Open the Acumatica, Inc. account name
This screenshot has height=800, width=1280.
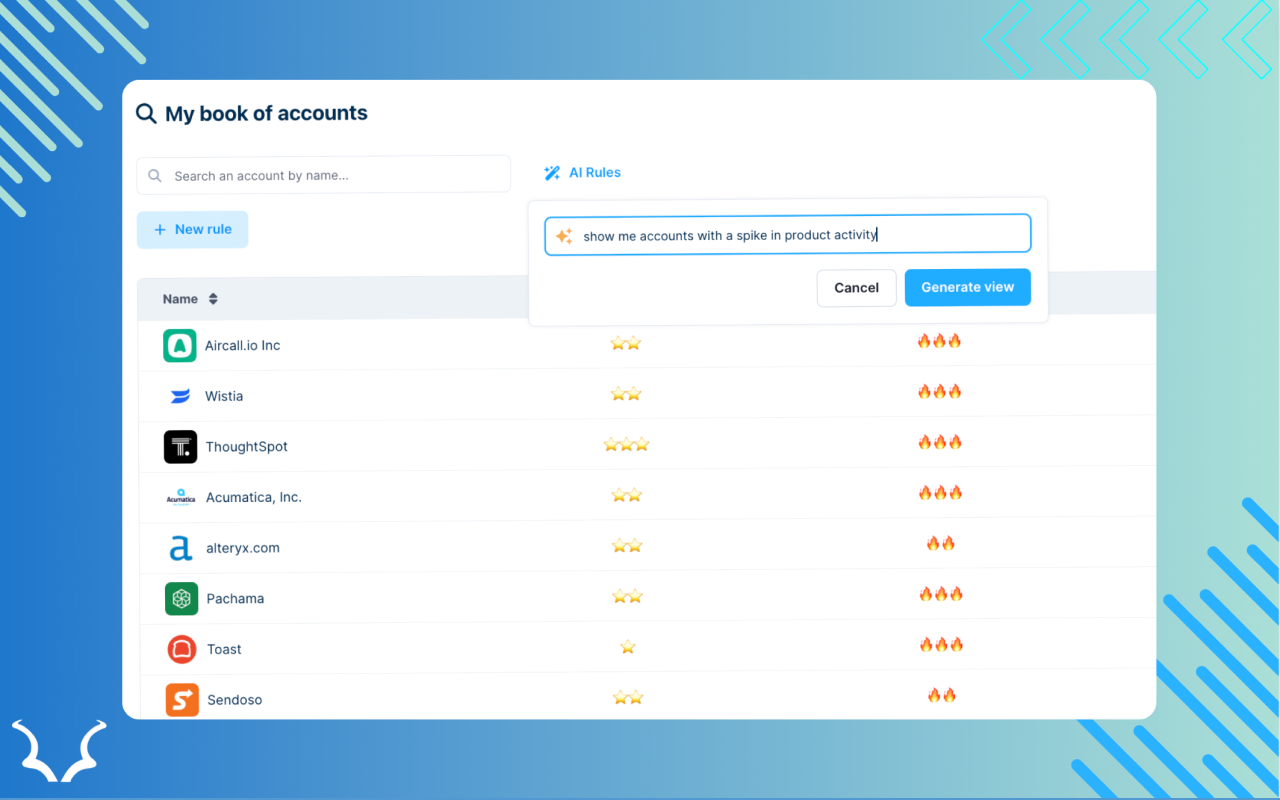click(x=254, y=497)
